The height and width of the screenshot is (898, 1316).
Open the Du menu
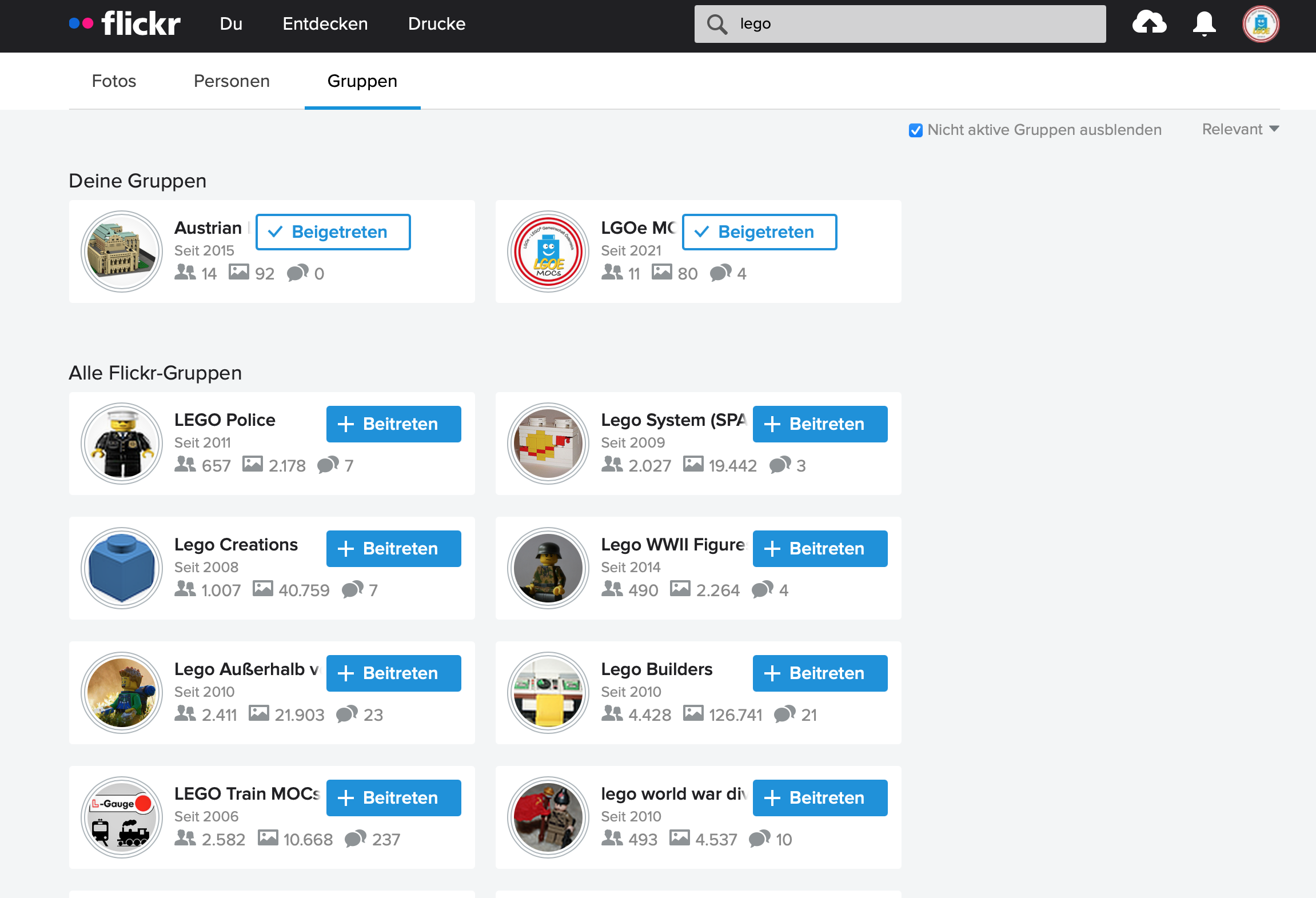pyautogui.click(x=232, y=23)
